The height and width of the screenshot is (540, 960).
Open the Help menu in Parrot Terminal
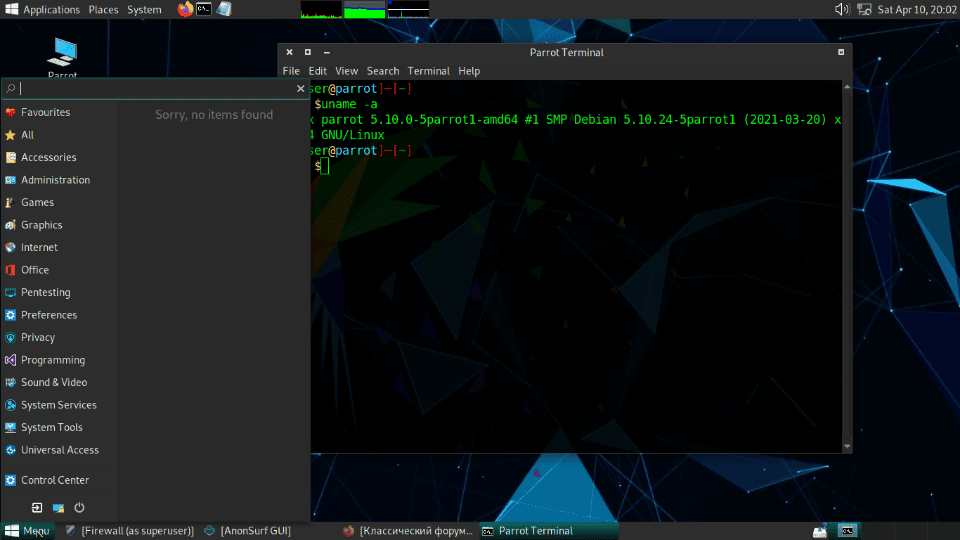[x=469, y=71]
